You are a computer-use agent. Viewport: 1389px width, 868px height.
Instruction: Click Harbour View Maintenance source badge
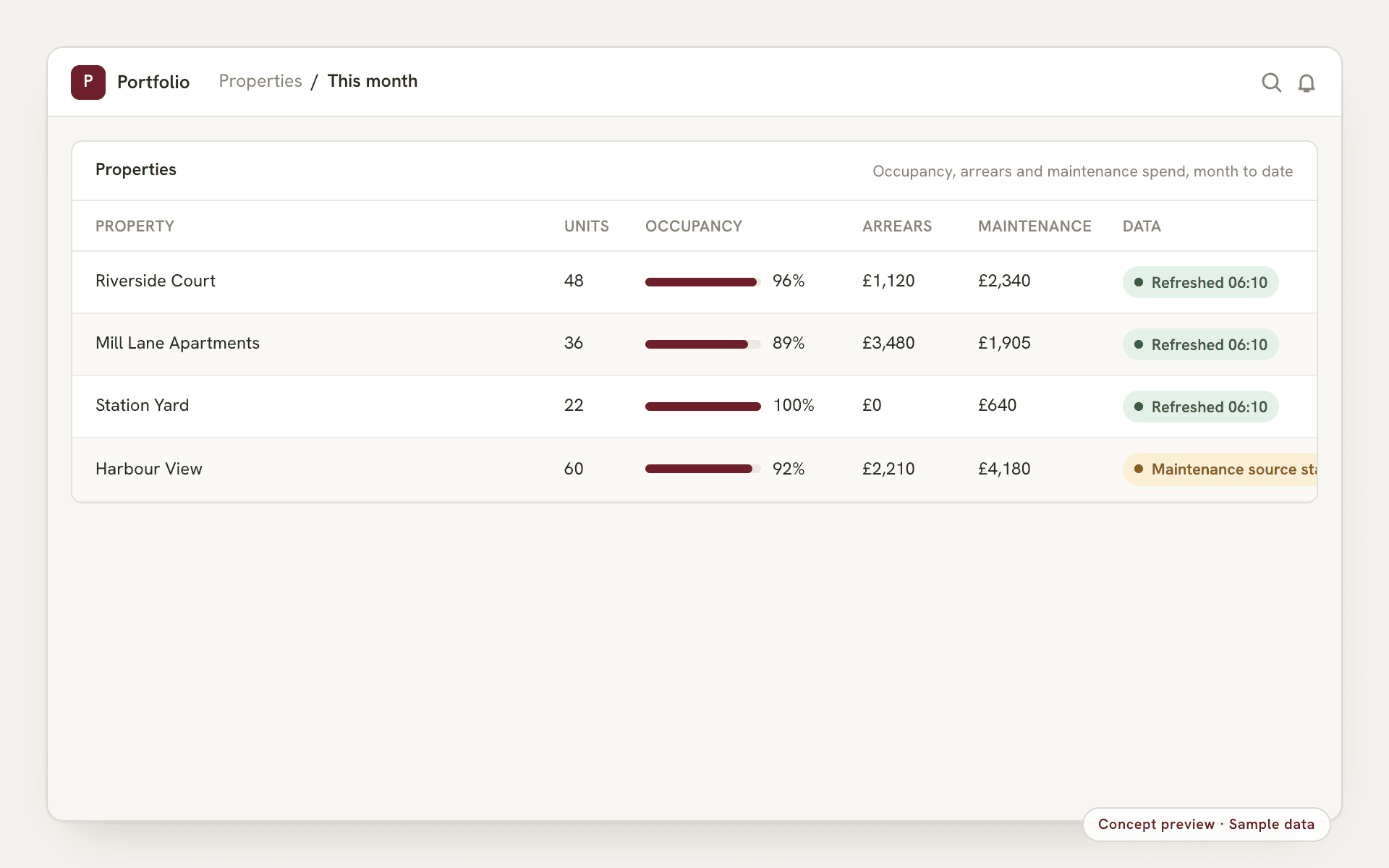(1220, 469)
